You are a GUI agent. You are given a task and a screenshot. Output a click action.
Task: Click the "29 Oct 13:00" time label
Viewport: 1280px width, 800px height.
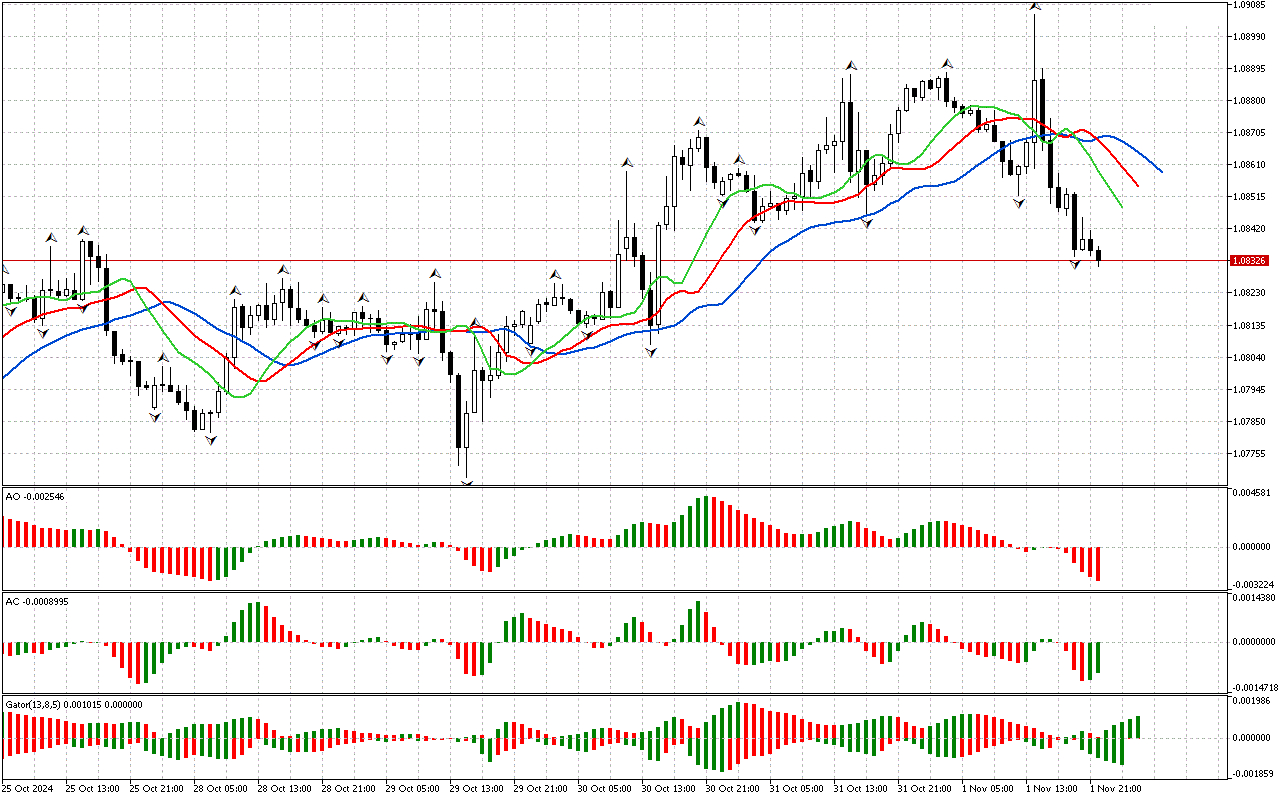(x=475, y=789)
